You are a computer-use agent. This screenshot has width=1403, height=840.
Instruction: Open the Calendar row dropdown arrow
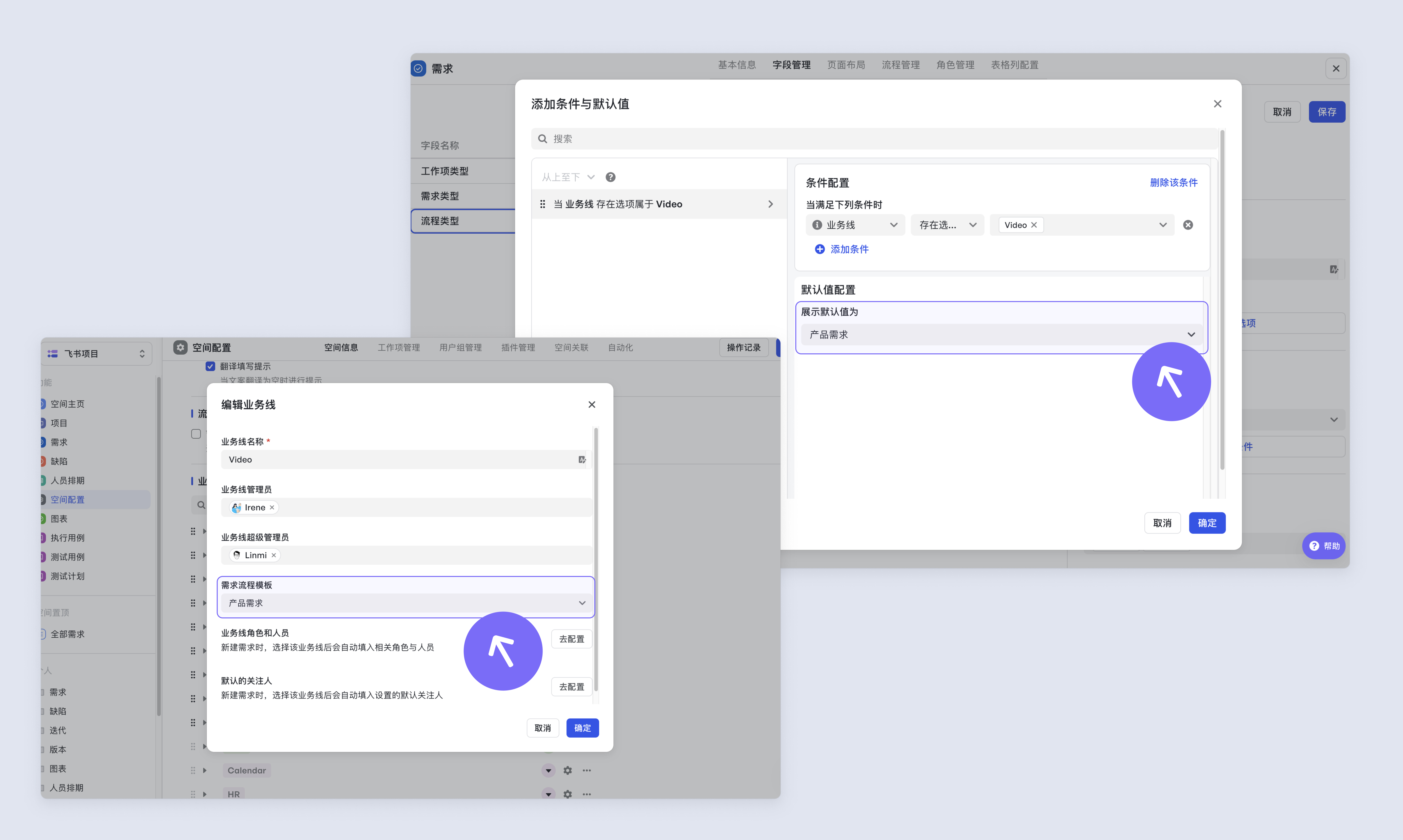548,770
